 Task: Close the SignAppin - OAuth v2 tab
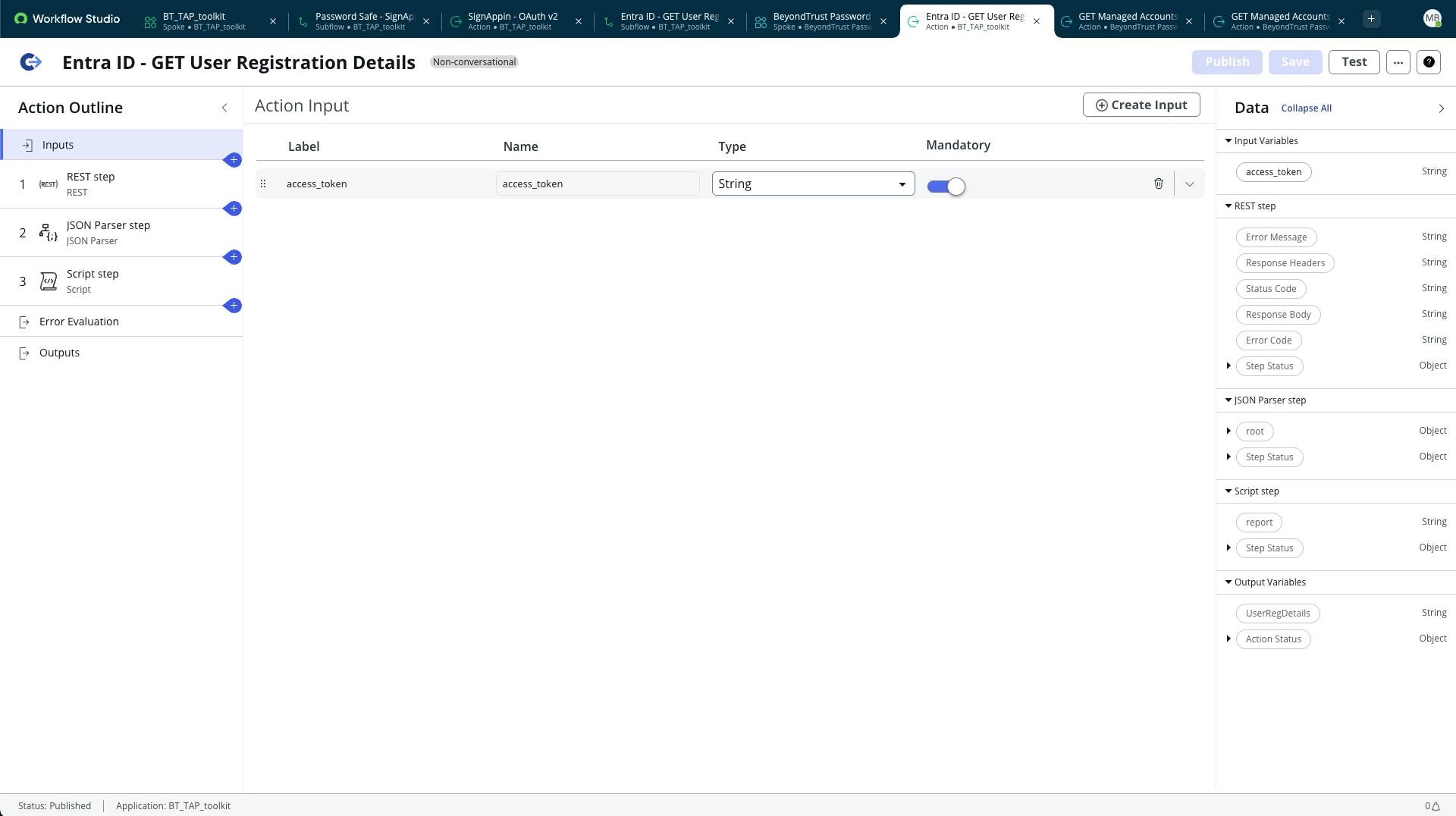579,21
